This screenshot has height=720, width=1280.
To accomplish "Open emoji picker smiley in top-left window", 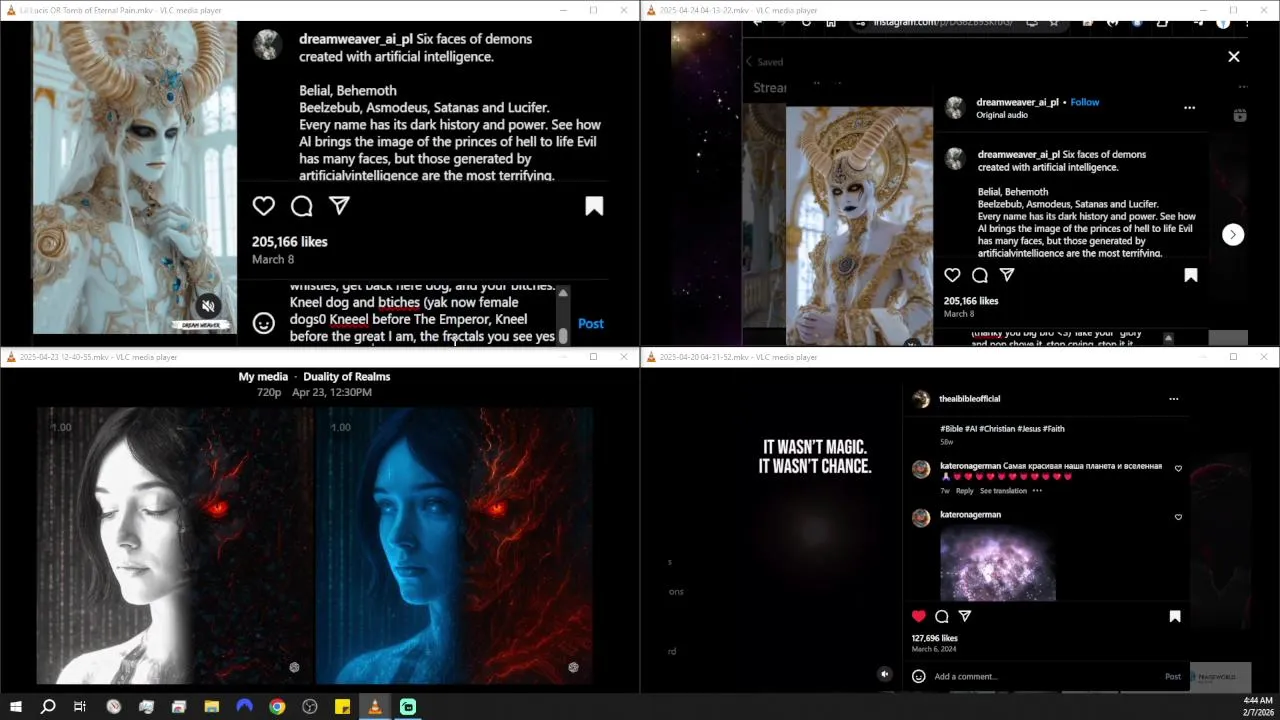I will 263,323.
